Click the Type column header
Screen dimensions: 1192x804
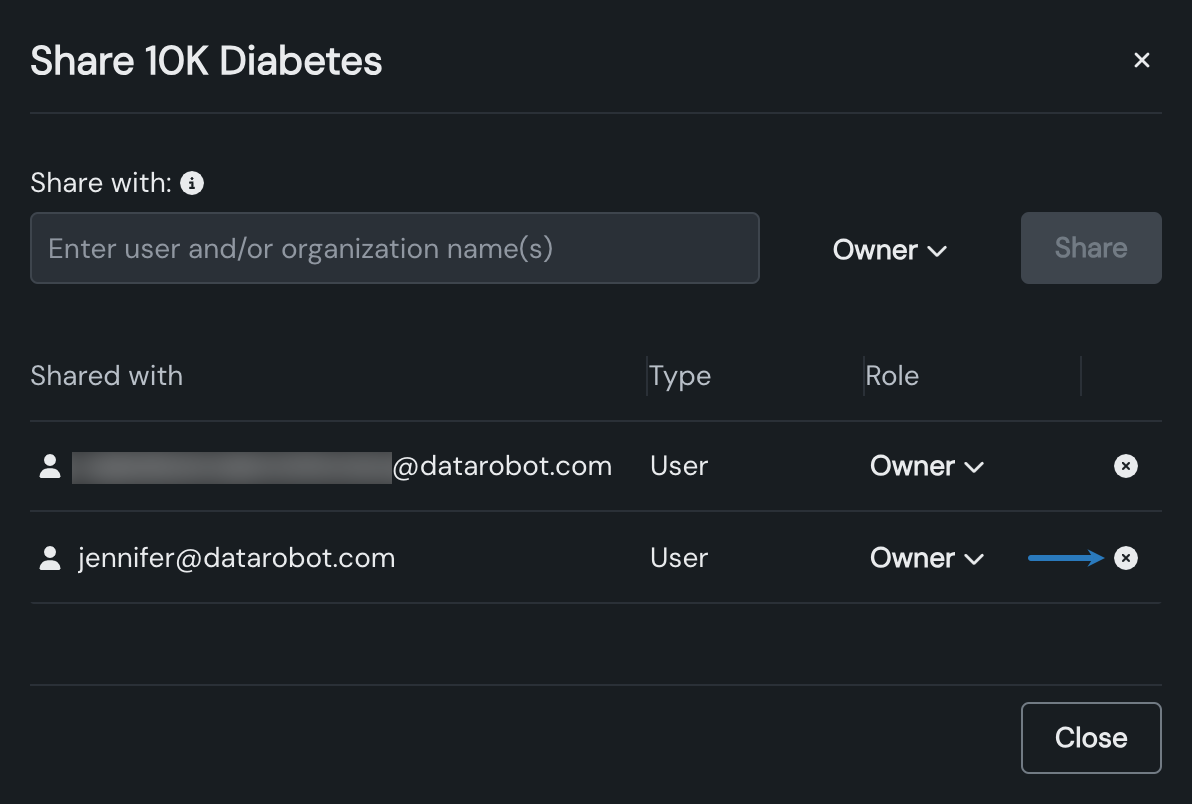click(680, 376)
